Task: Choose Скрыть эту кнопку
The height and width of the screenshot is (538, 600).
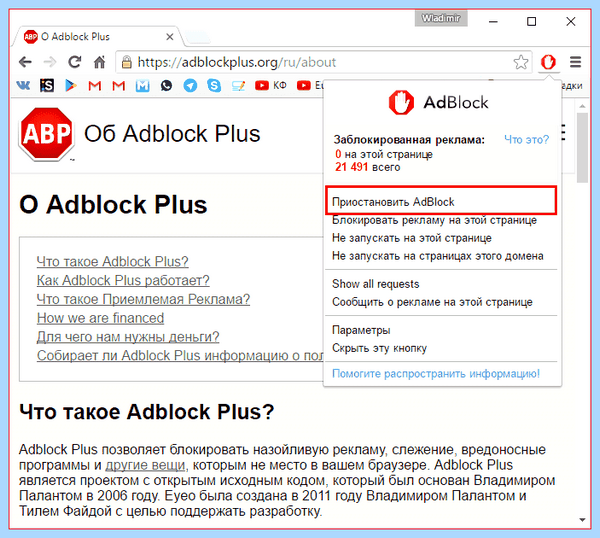Action: point(379,348)
